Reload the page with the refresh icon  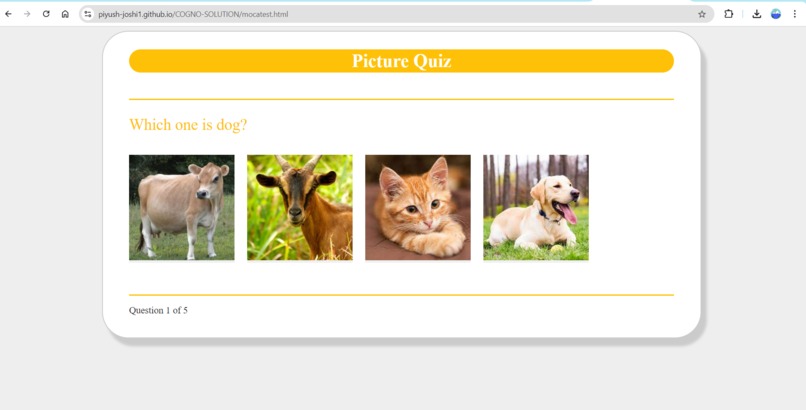pos(46,14)
